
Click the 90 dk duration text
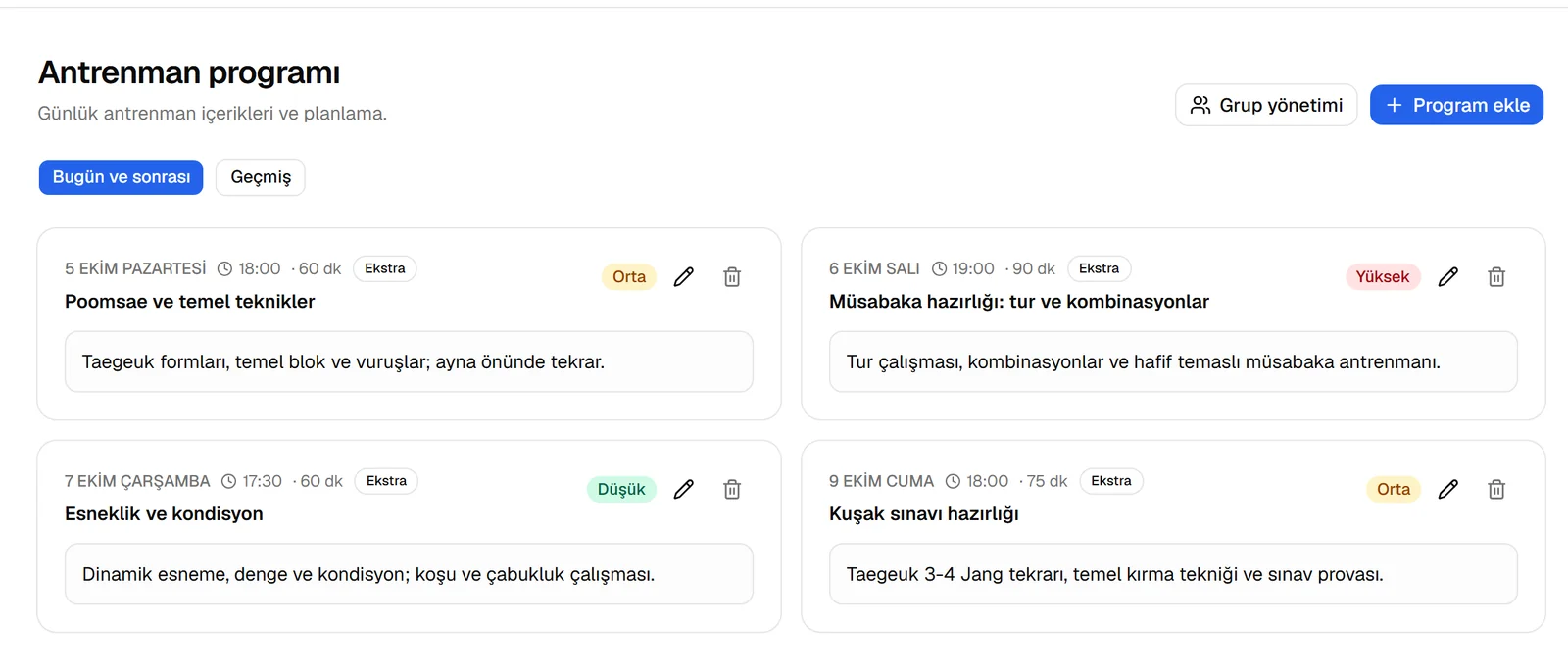1034,268
